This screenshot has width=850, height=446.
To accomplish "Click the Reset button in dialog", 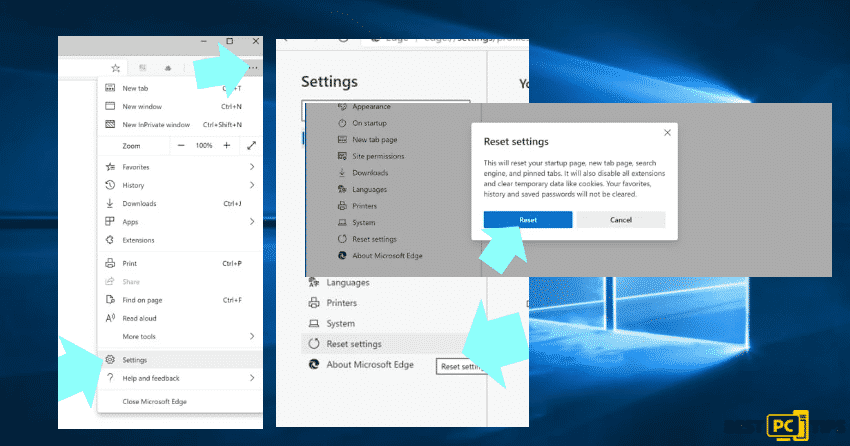I will (528, 219).
